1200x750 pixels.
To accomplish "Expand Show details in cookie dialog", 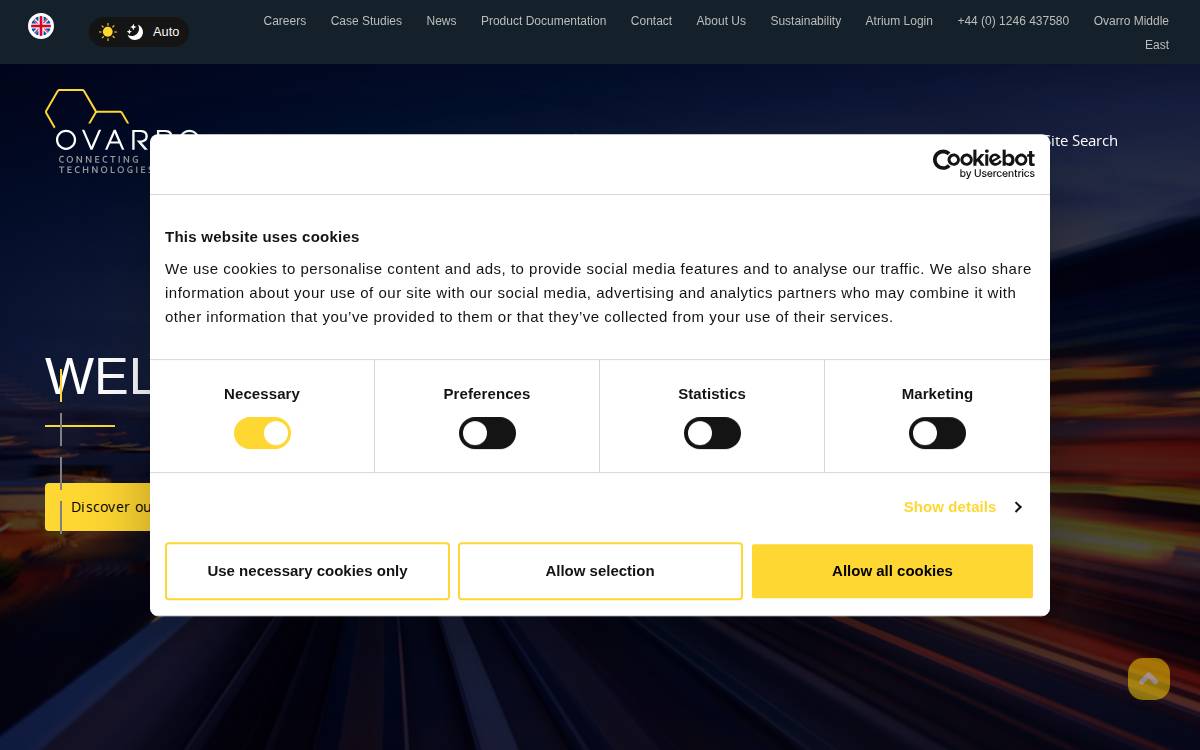I will pos(962,507).
